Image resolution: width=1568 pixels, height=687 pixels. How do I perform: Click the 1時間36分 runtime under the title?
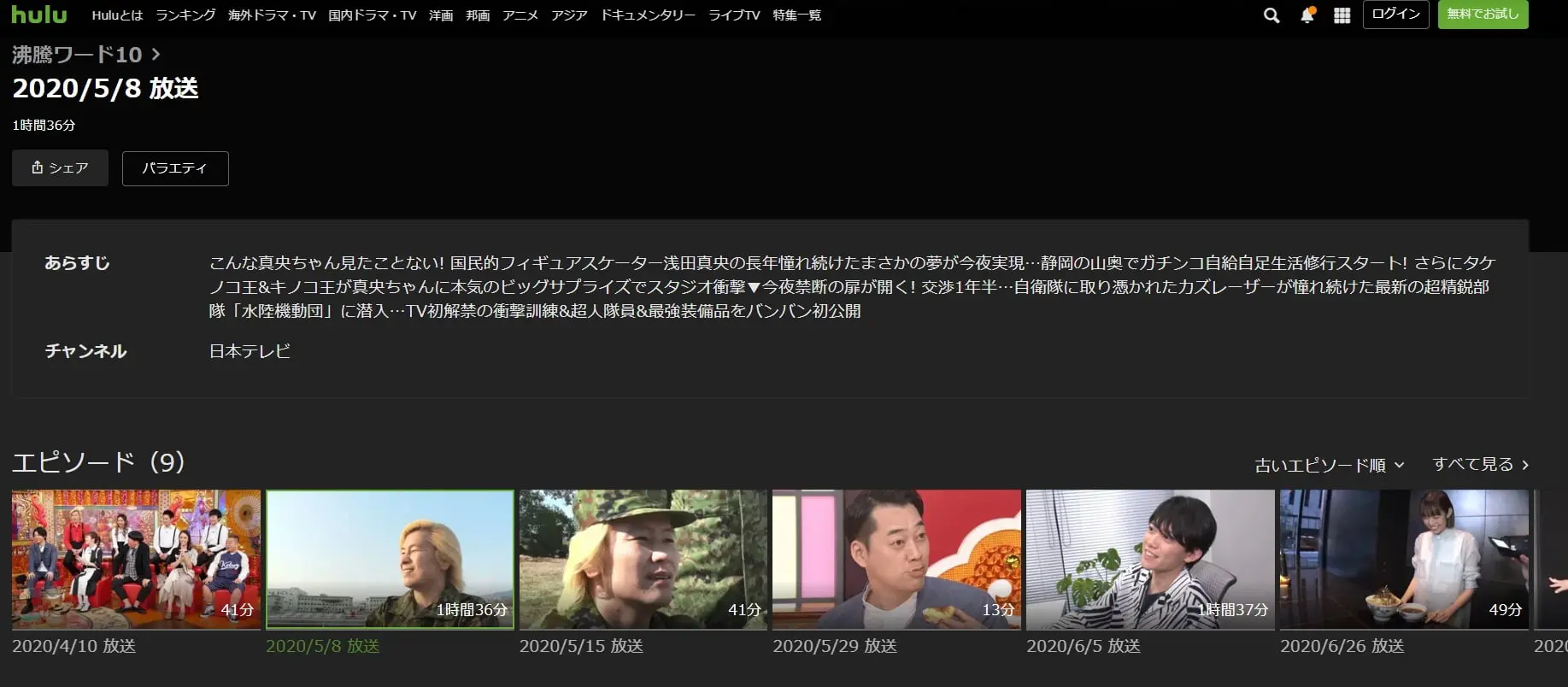pos(44,125)
